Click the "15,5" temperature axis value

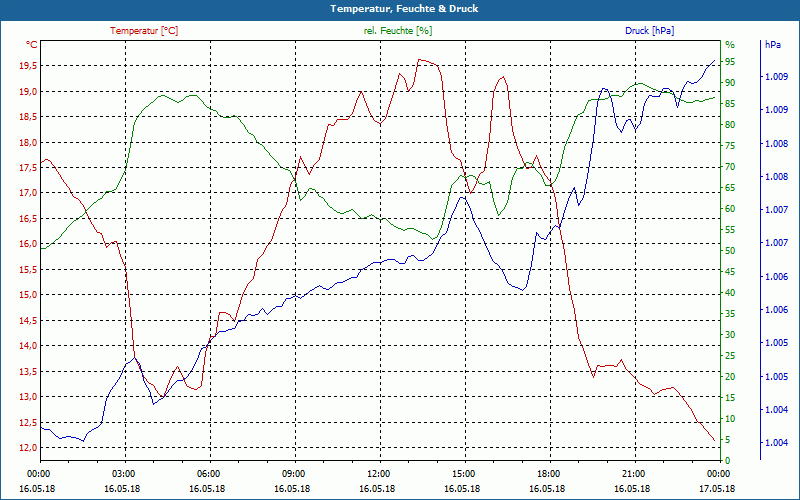click(28, 269)
